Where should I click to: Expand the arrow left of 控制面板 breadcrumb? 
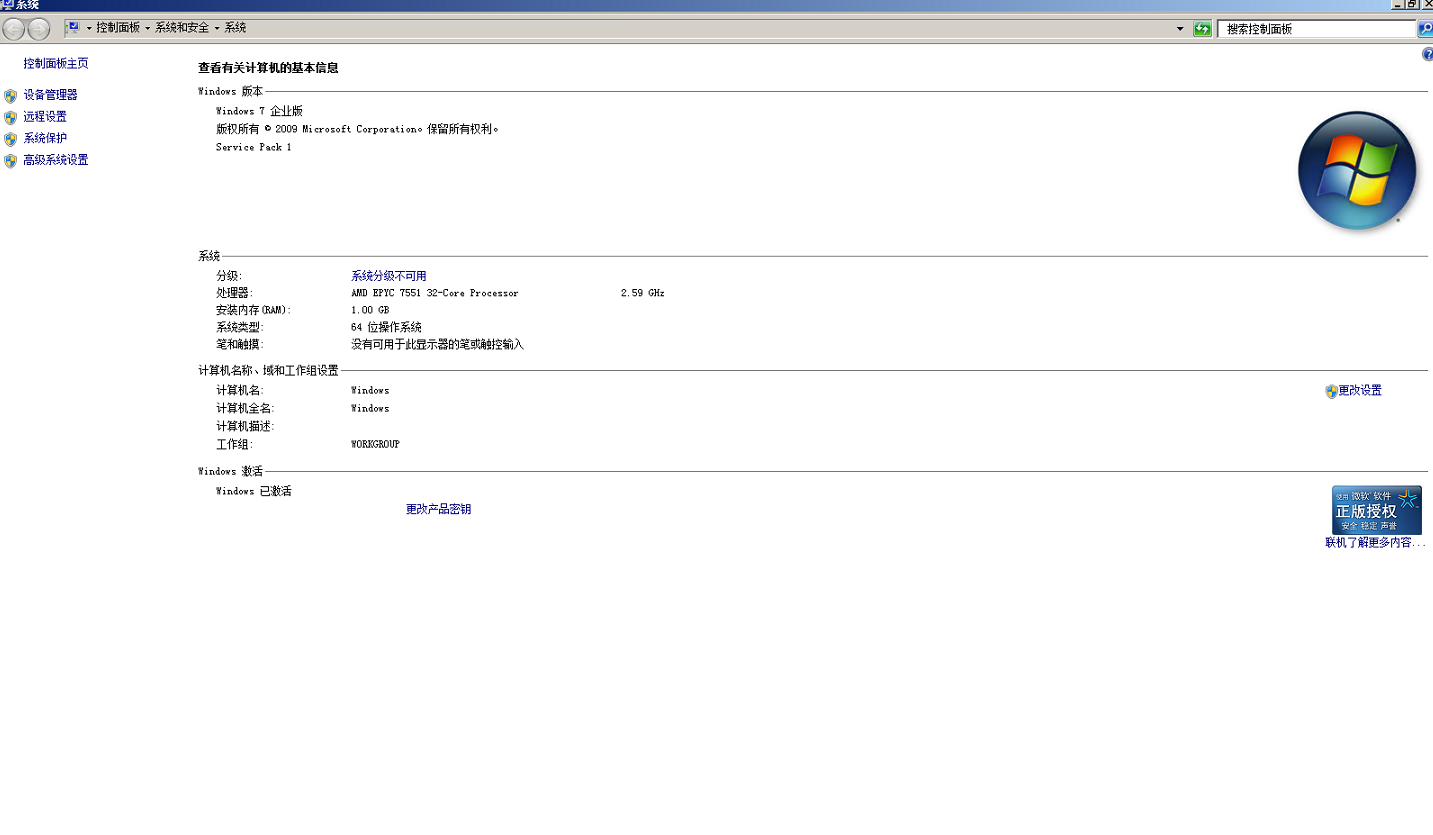coord(88,28)
